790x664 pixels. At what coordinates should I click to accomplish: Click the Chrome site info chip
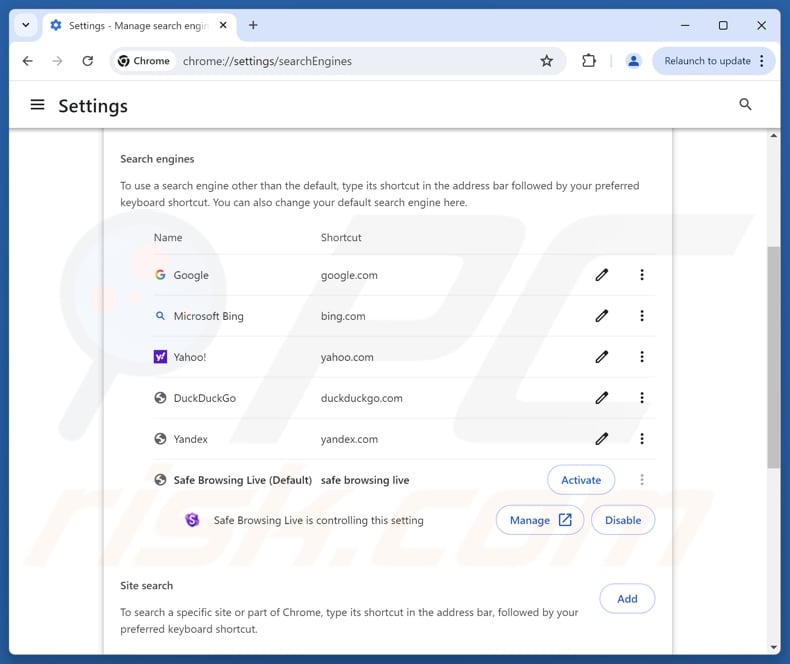point(144,61)
